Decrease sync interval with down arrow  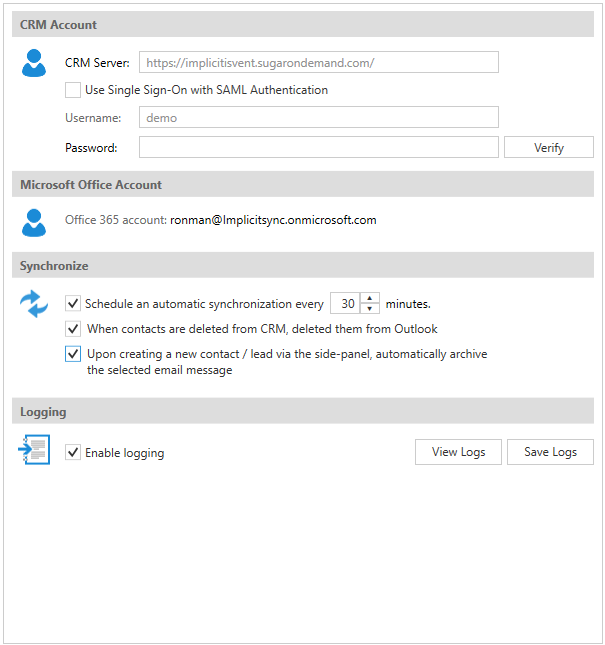[x=370, y=308]
